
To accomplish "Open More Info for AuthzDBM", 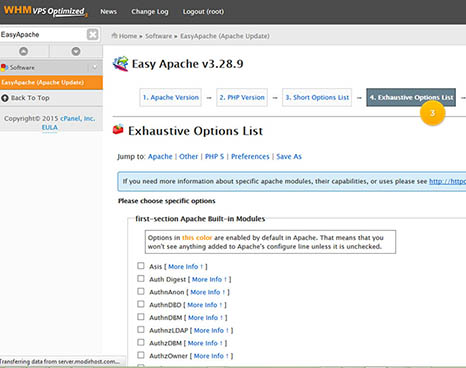I will 205,343.
